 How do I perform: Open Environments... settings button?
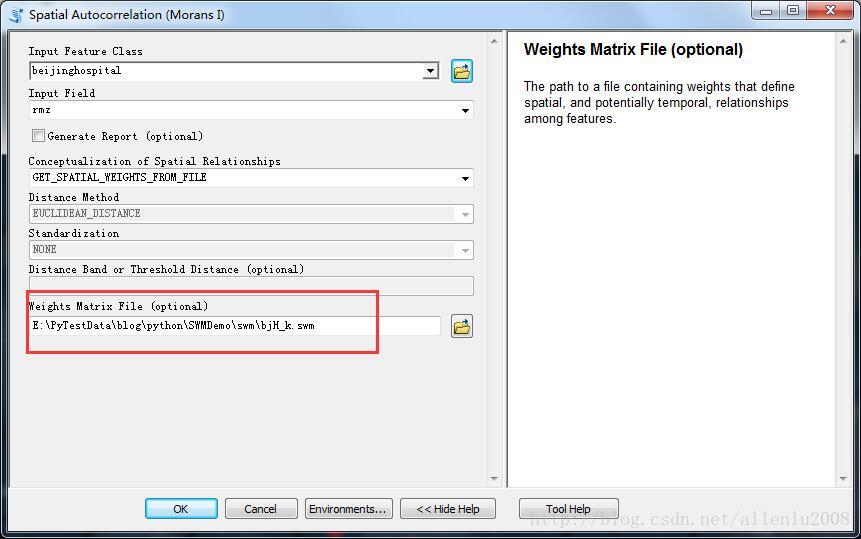coord(349,509)
